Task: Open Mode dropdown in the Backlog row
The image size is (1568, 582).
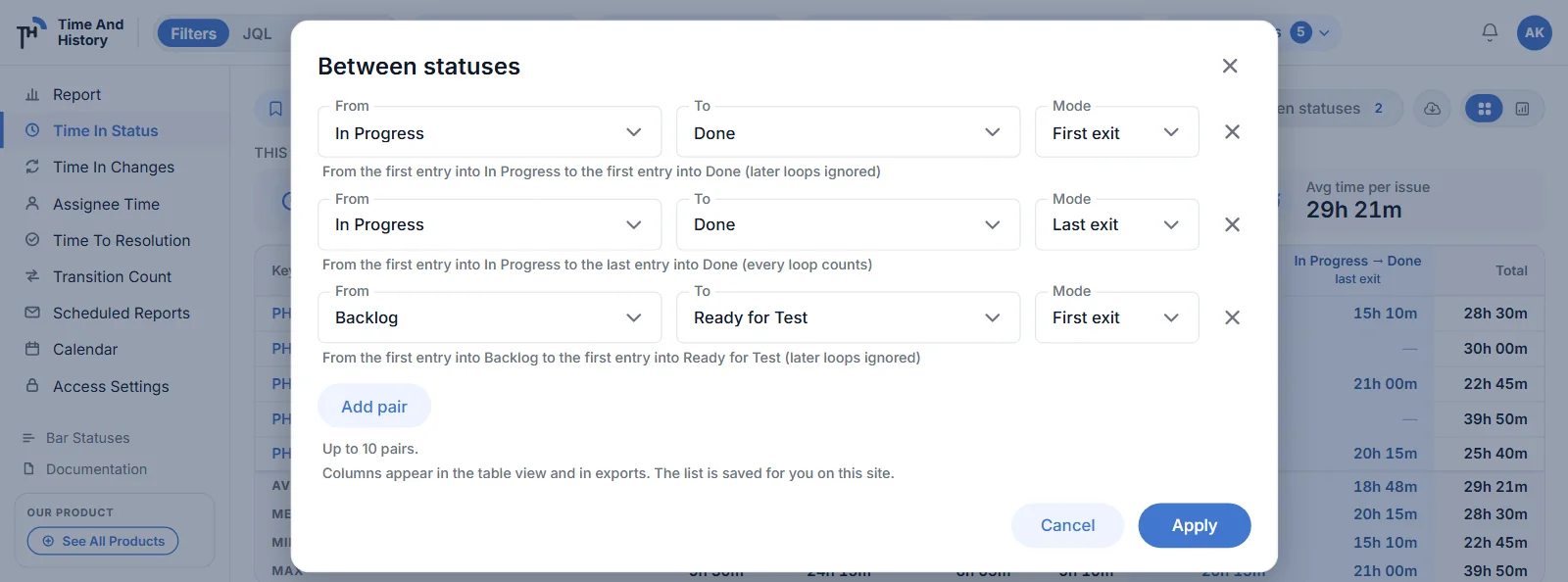Action: pyautogui.click(x=1117, y=317)
